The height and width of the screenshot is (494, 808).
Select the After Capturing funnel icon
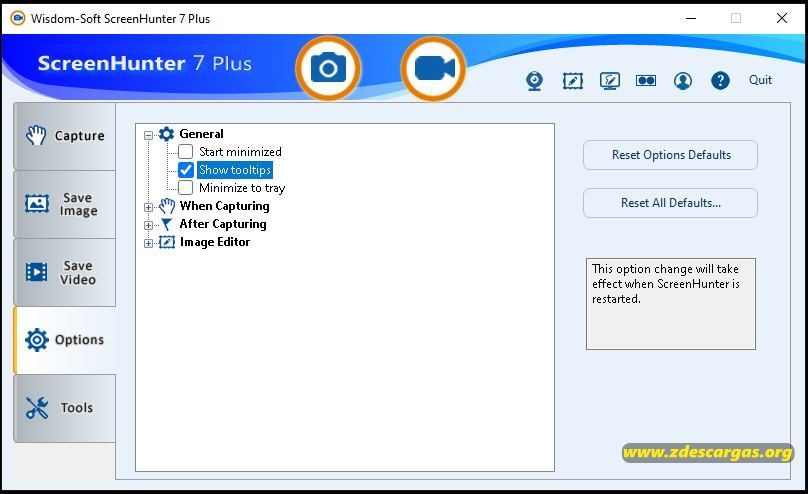coord(166,224)
